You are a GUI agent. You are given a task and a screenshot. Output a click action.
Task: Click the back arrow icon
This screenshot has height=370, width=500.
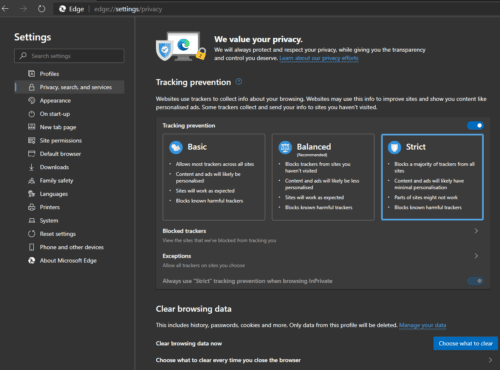click(x=5, y=9)
